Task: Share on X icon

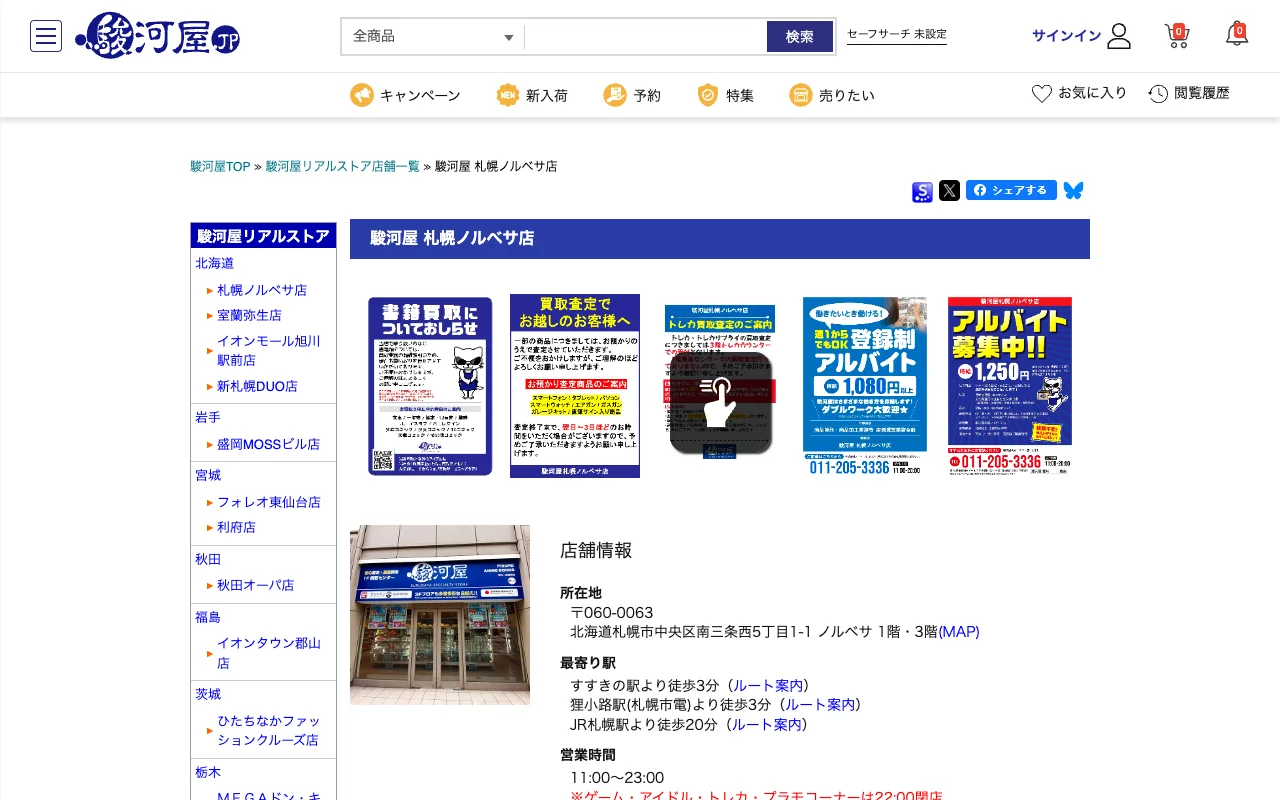Action: (949, 190)
